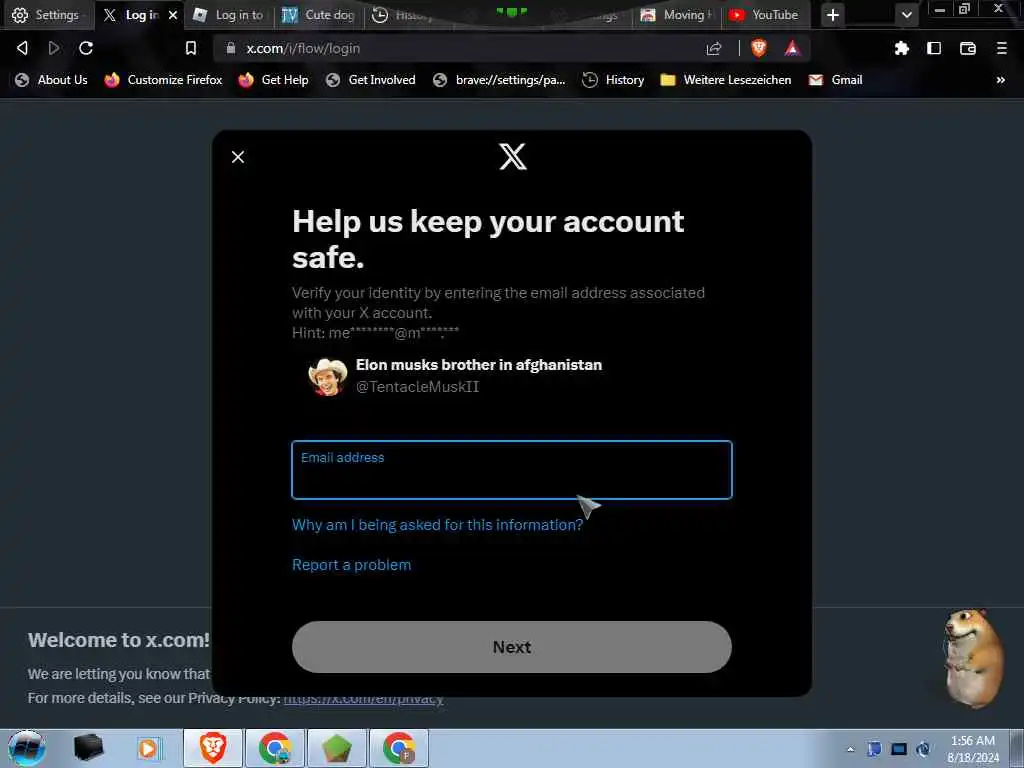1024x768 pixels.
Task: Focus the Email address input field
Action: [511, 470]
